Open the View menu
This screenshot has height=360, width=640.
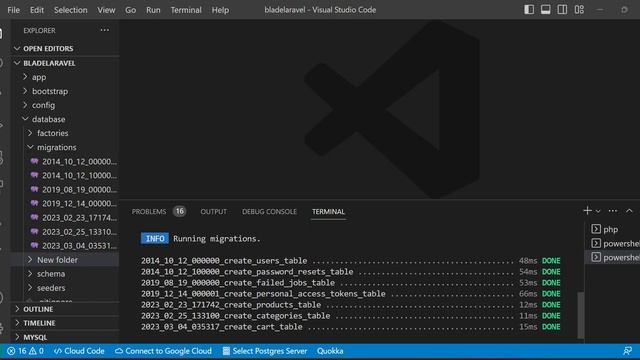click(x=106, y=10)
